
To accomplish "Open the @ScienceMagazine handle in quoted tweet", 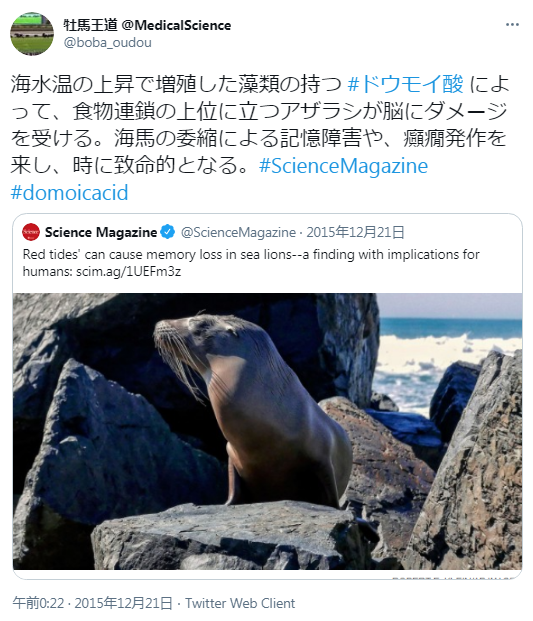I will 238,232.
